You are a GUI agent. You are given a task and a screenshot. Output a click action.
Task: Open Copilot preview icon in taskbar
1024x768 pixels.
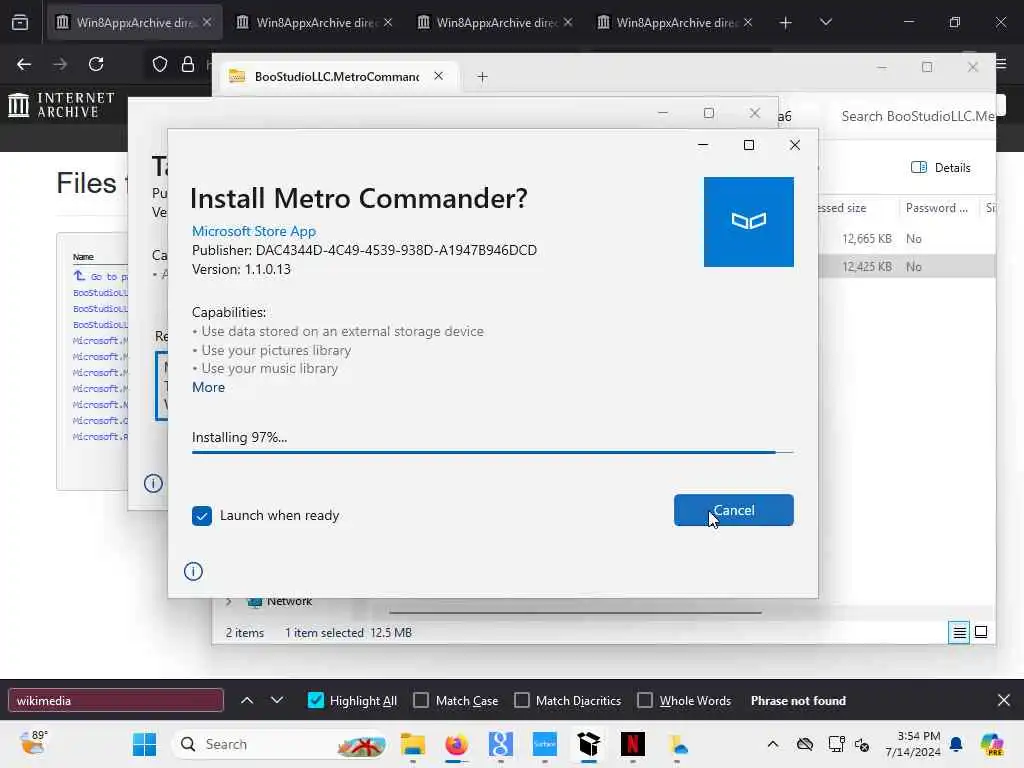pos(992,744)
